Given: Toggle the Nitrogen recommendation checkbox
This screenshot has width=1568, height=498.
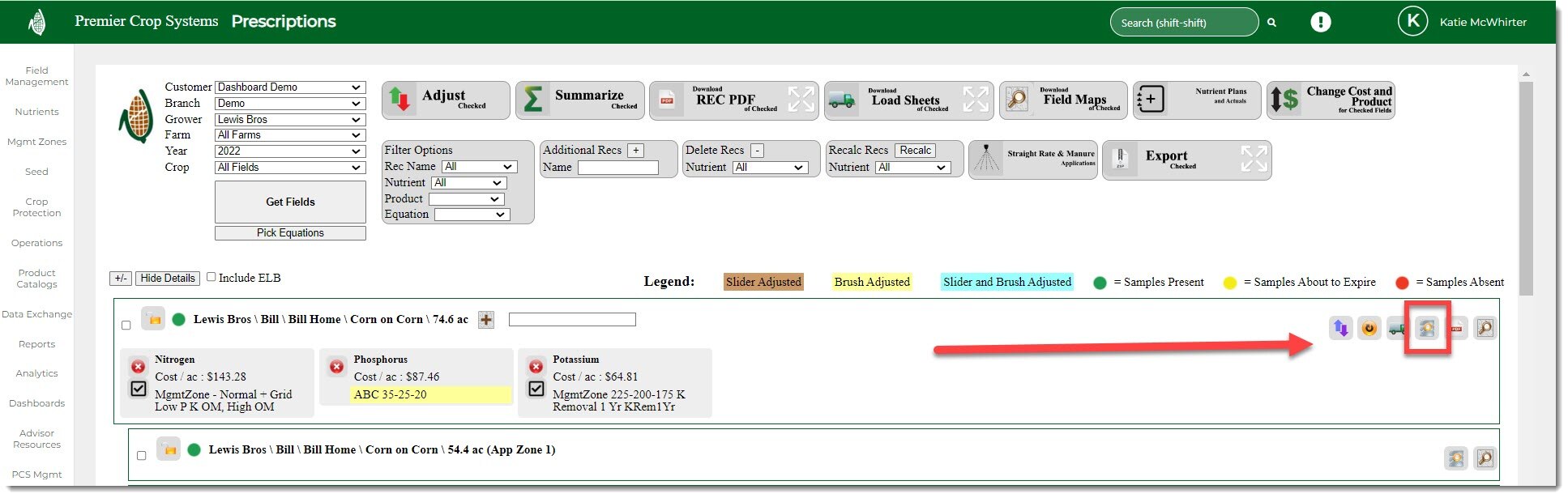Looking at the screenshot, I should point(139,389).
